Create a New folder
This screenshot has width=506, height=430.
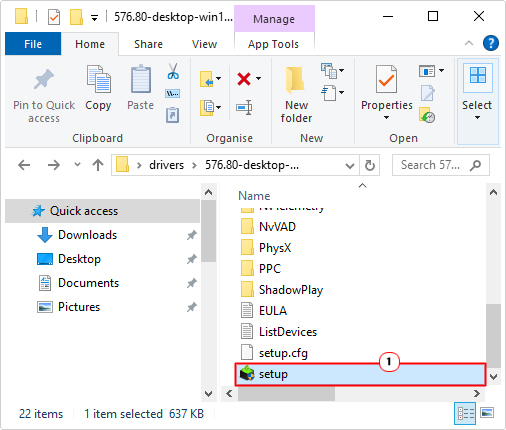click(296, 95)
